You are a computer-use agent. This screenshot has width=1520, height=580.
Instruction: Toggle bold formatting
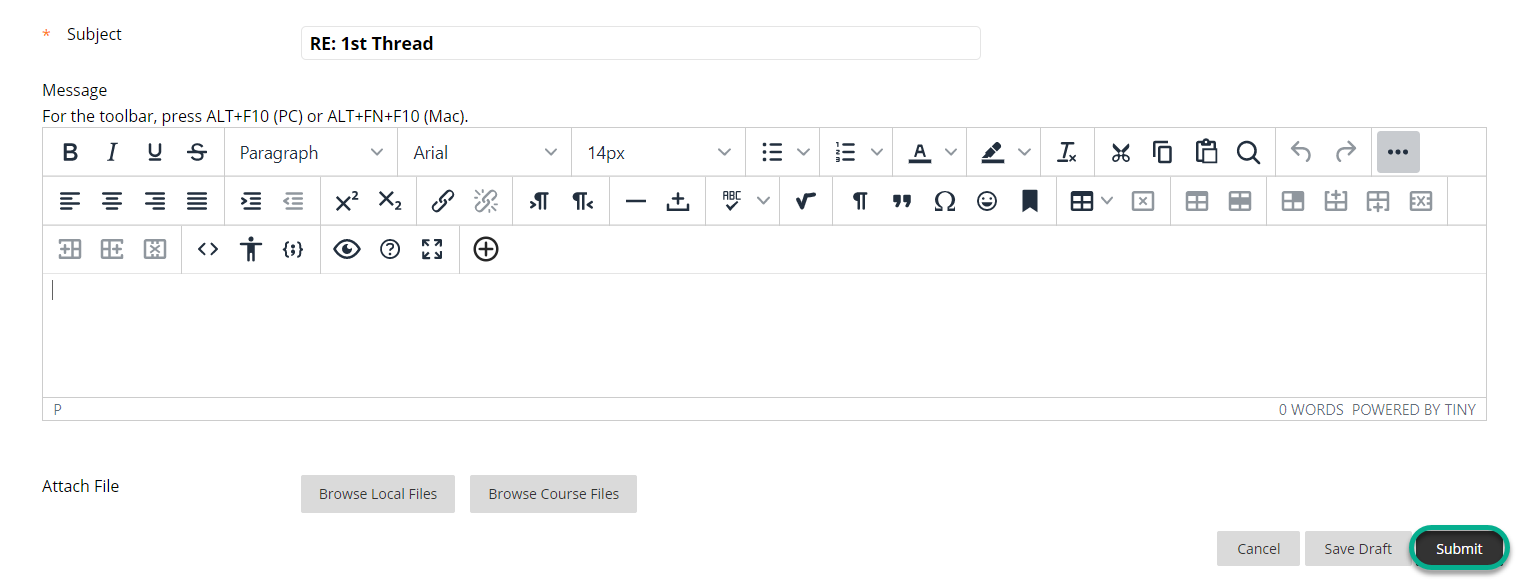coord(70,153)
